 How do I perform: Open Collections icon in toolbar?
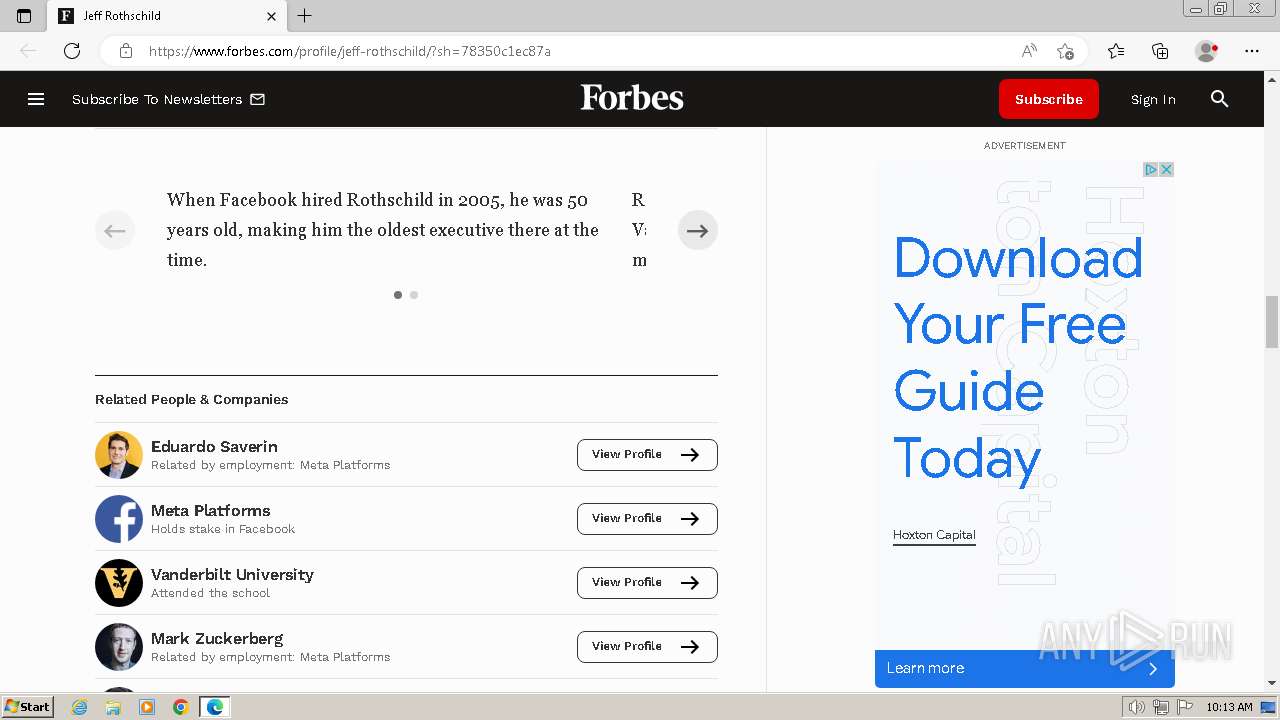[1160, 51]
